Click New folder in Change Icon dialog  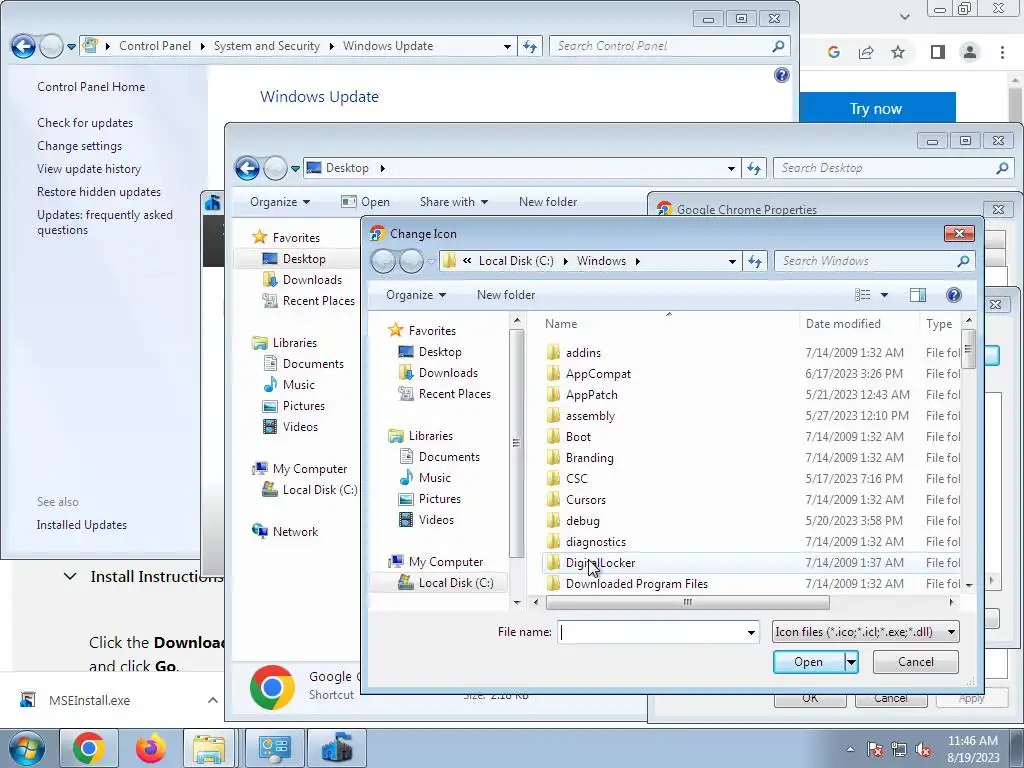(506, 295)
